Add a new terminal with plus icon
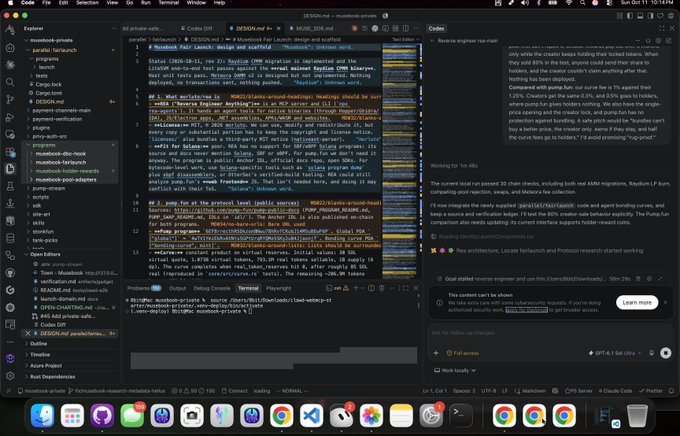The height and width of the screenshot is (436, 680). click(x=356, y=288)
